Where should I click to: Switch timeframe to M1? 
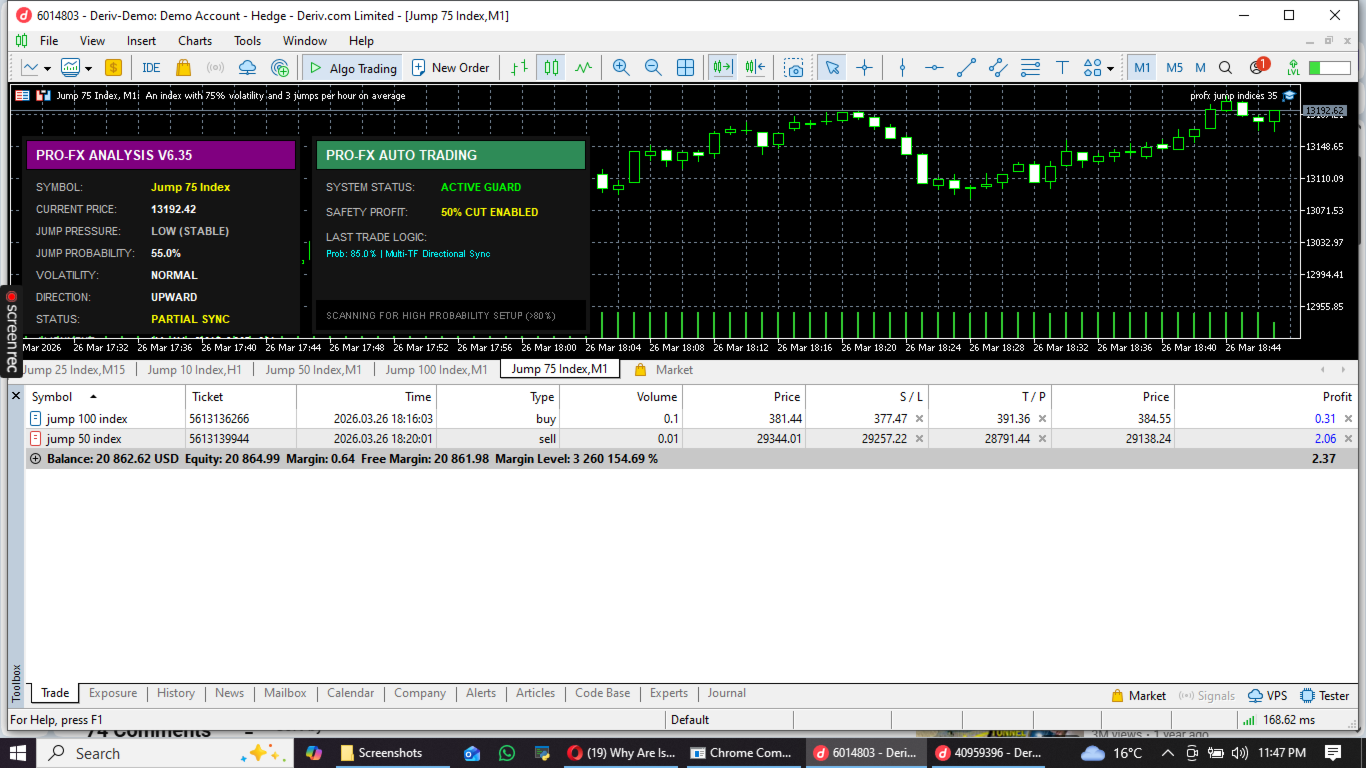1142,68
